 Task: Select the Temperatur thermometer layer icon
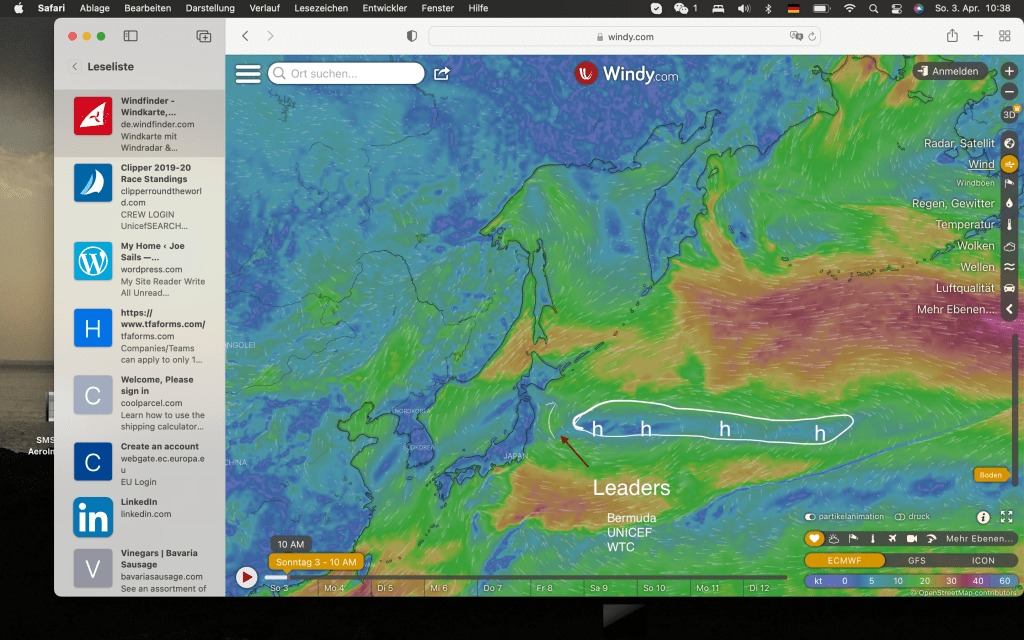(1009, 225)
